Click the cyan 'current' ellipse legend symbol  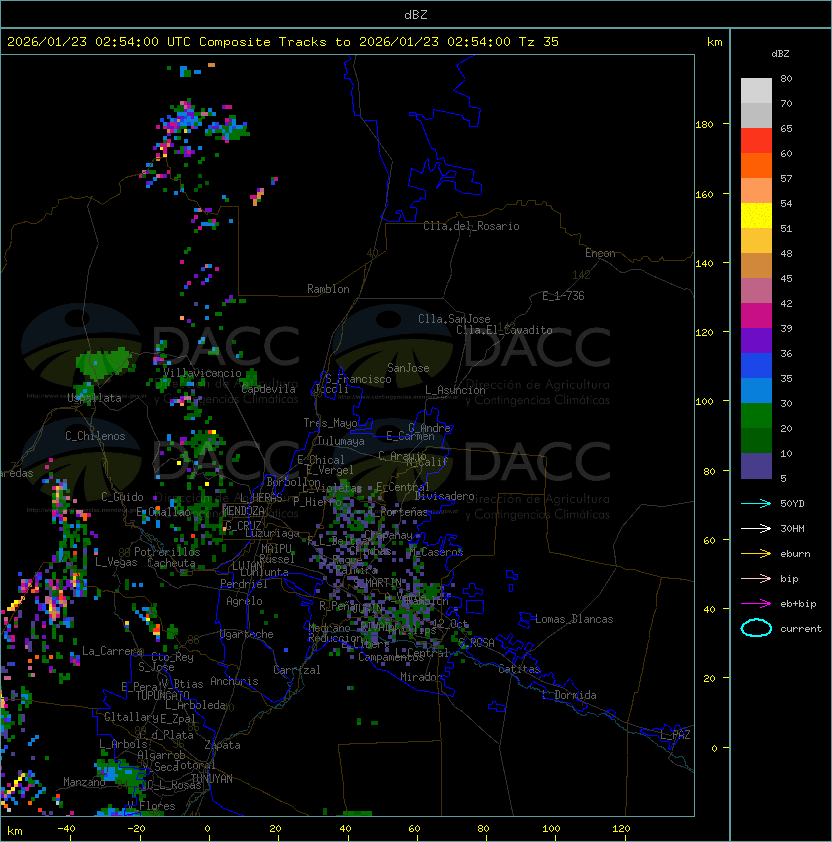tap(756, 628)
